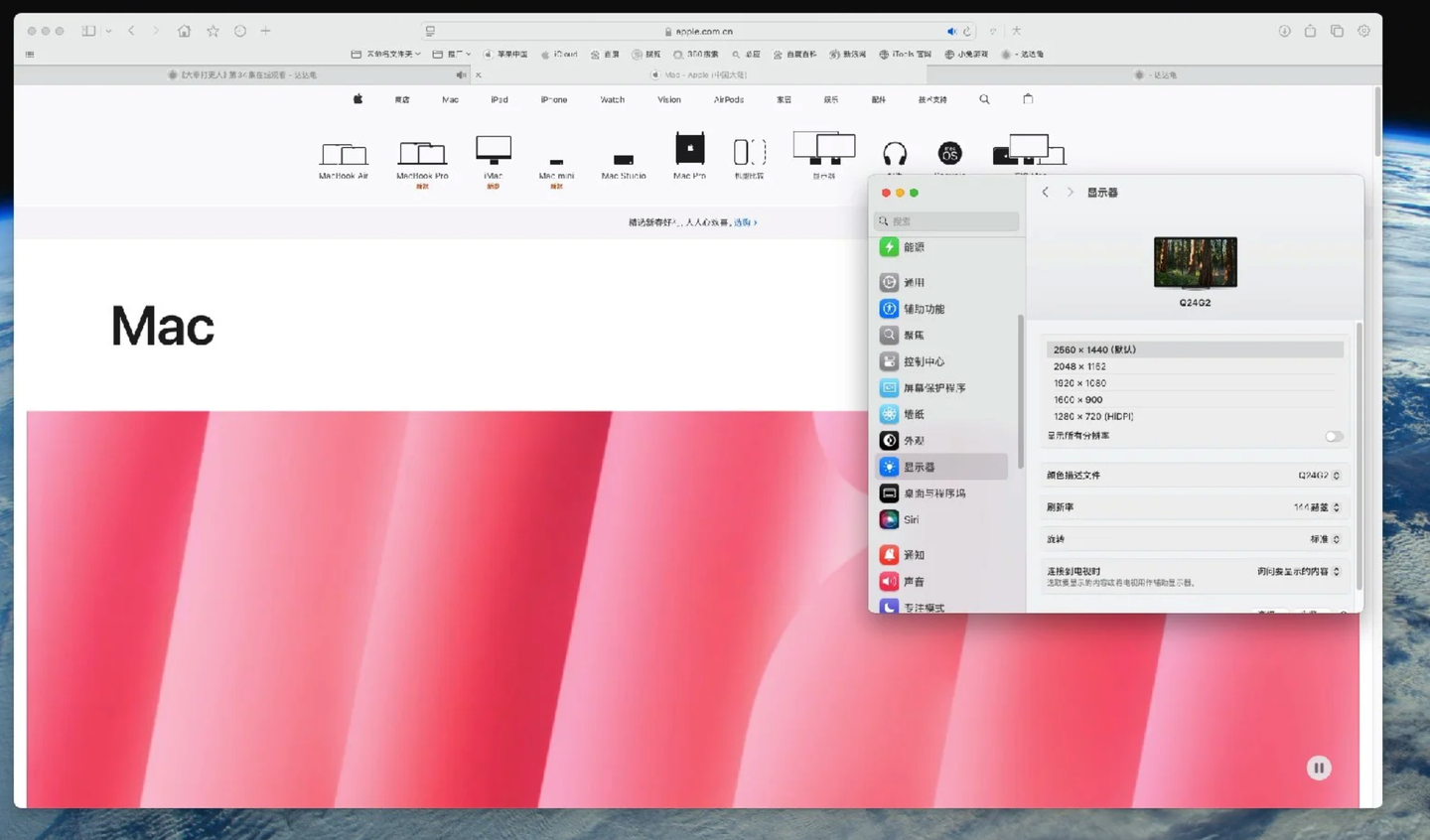
Task: Open the Watch menu in Apple site nav
Action: [613, 99]
